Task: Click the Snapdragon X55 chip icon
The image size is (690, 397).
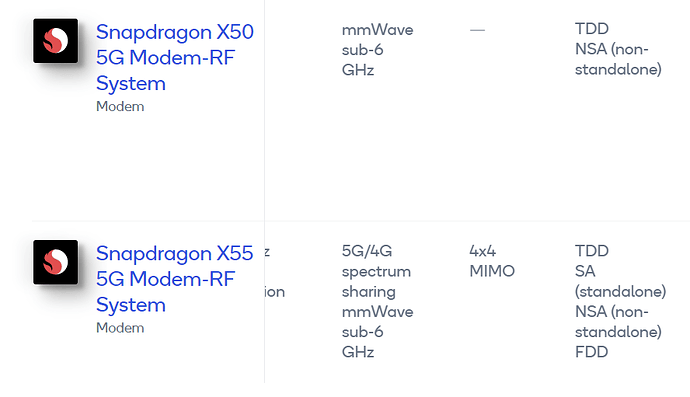Action: pos(55,262)
